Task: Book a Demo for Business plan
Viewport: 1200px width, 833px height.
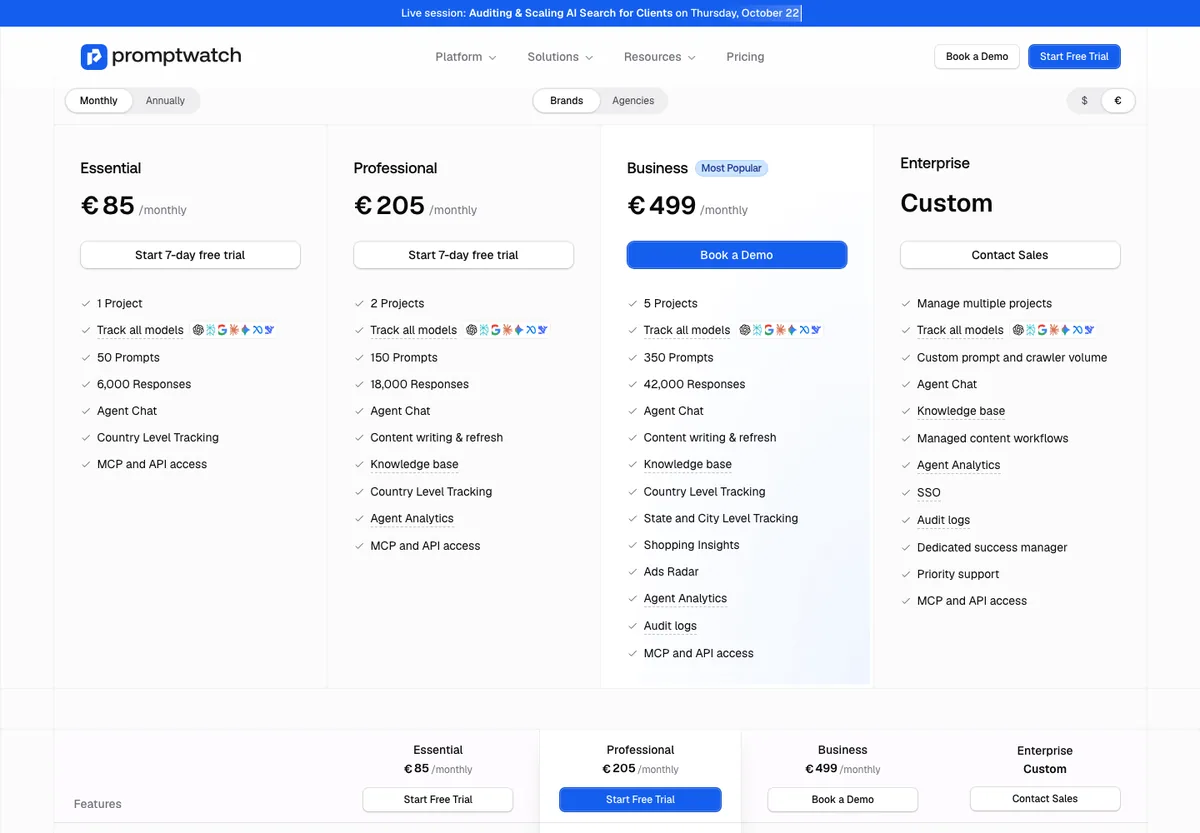Action: pyautogui.click(x=737, y=255)
